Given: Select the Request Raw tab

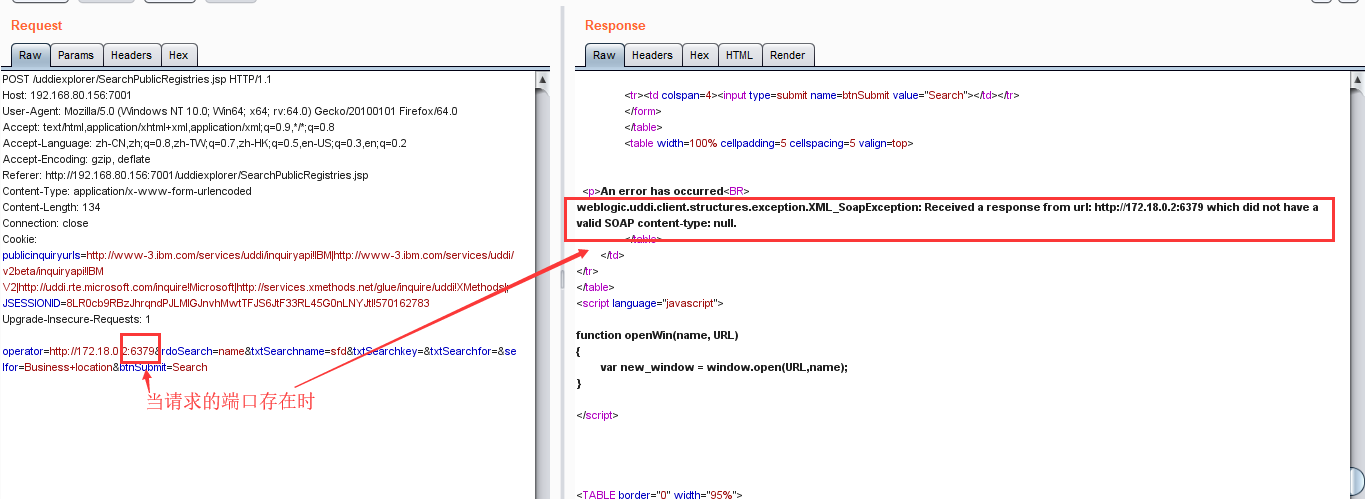Looking at the screenshot, I should click(30, 55).
